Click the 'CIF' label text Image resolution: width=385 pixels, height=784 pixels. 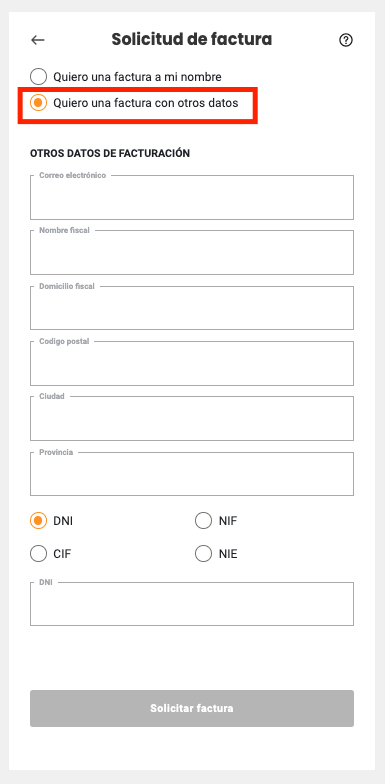(62, 554)
